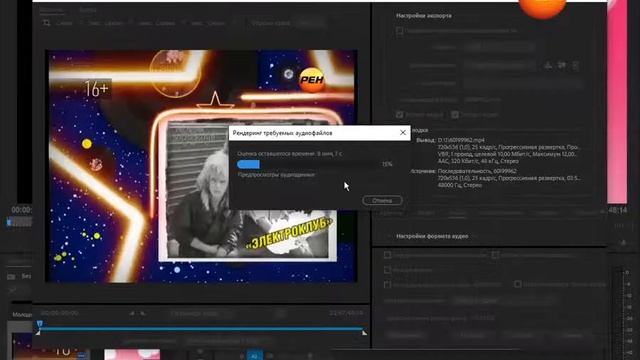This screenshot has height=360, width=640.
Task: Tick the match sequence settings checkbox
Action: [x=400, y=31]
